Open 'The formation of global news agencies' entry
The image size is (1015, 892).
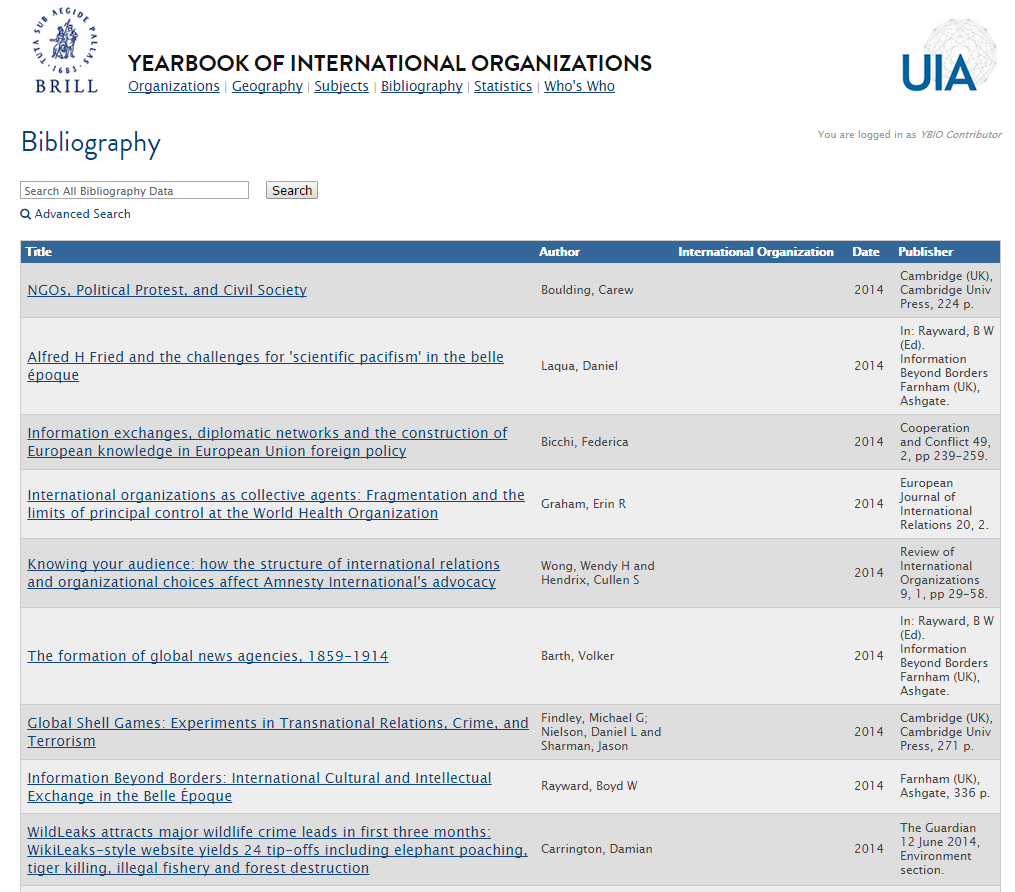click(207, 656)
